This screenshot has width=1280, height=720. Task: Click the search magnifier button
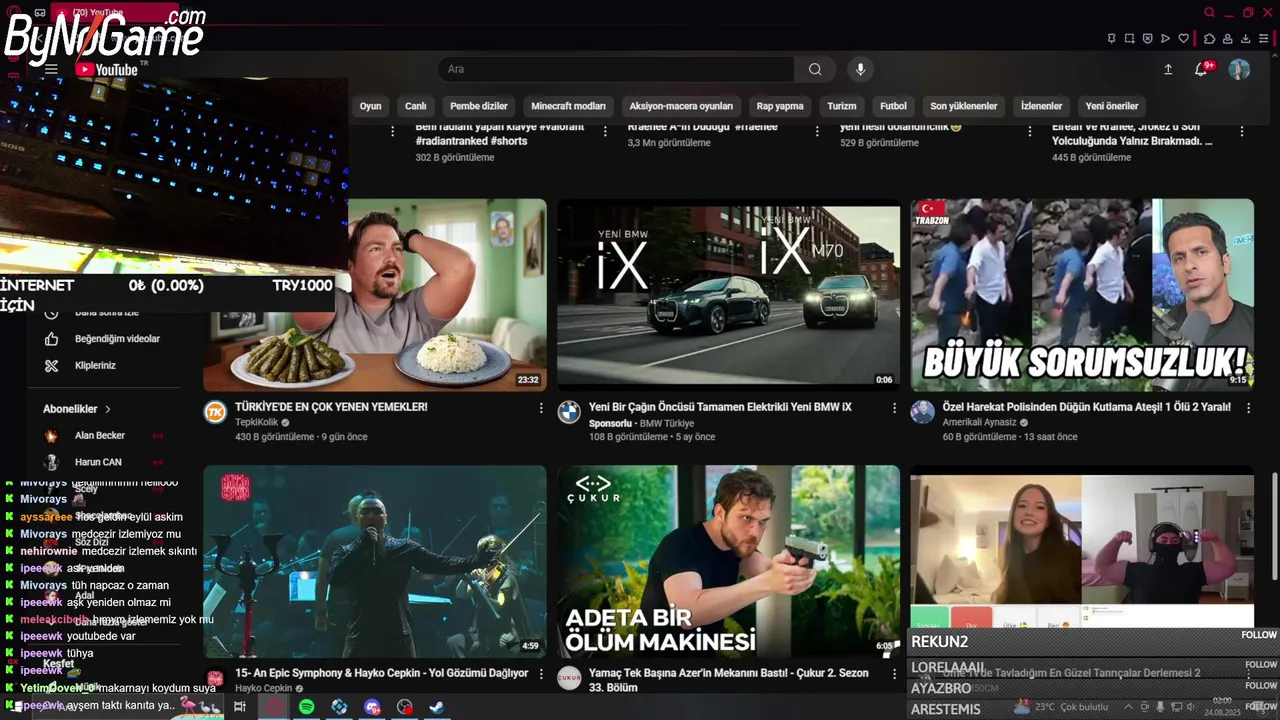(815, 69)
